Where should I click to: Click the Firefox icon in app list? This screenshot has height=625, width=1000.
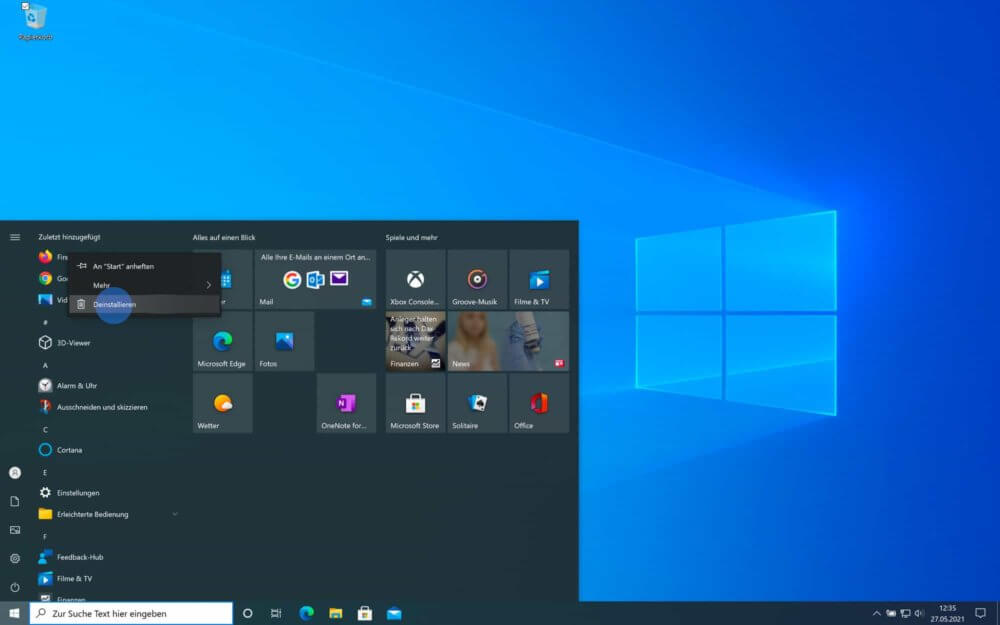click(x=45, y=256)
